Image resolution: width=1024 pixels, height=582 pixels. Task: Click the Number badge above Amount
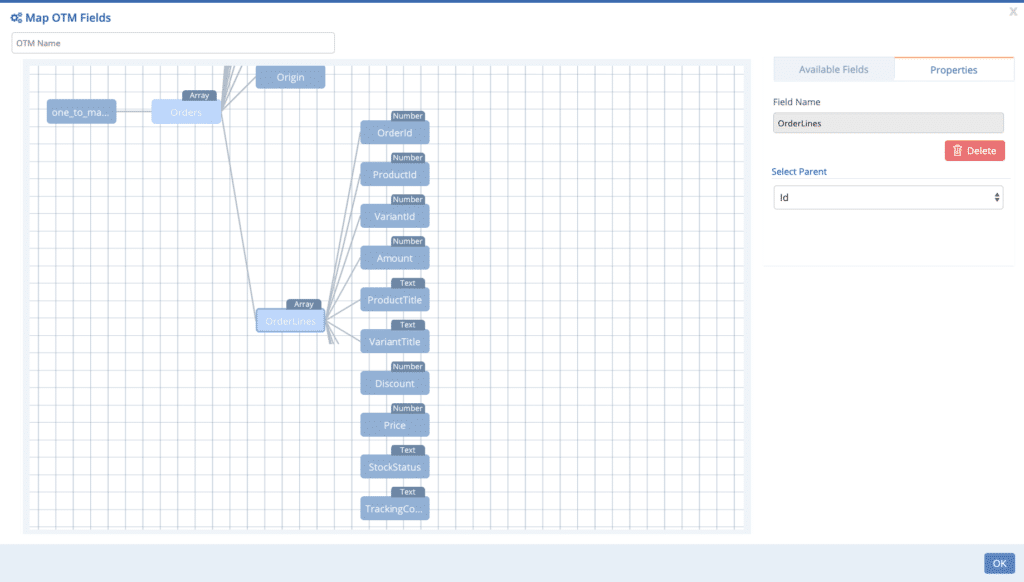(408, 241)
